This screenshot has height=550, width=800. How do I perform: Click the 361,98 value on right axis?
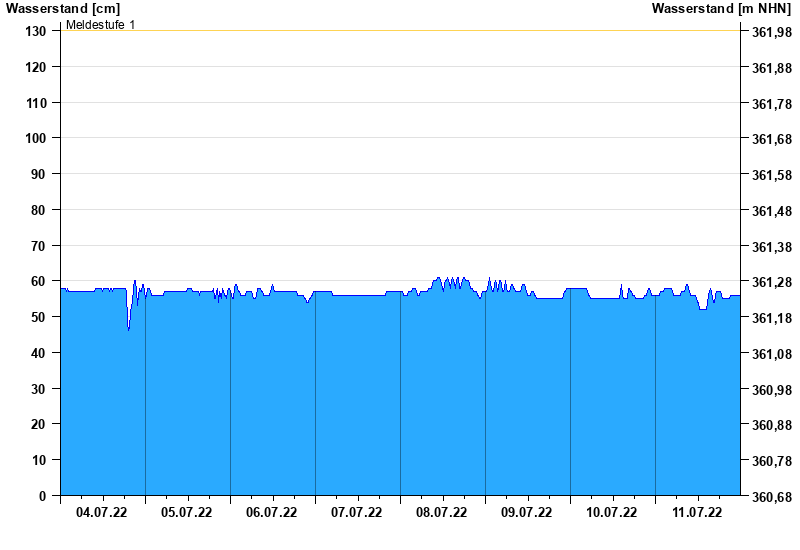tap(772, 32)
